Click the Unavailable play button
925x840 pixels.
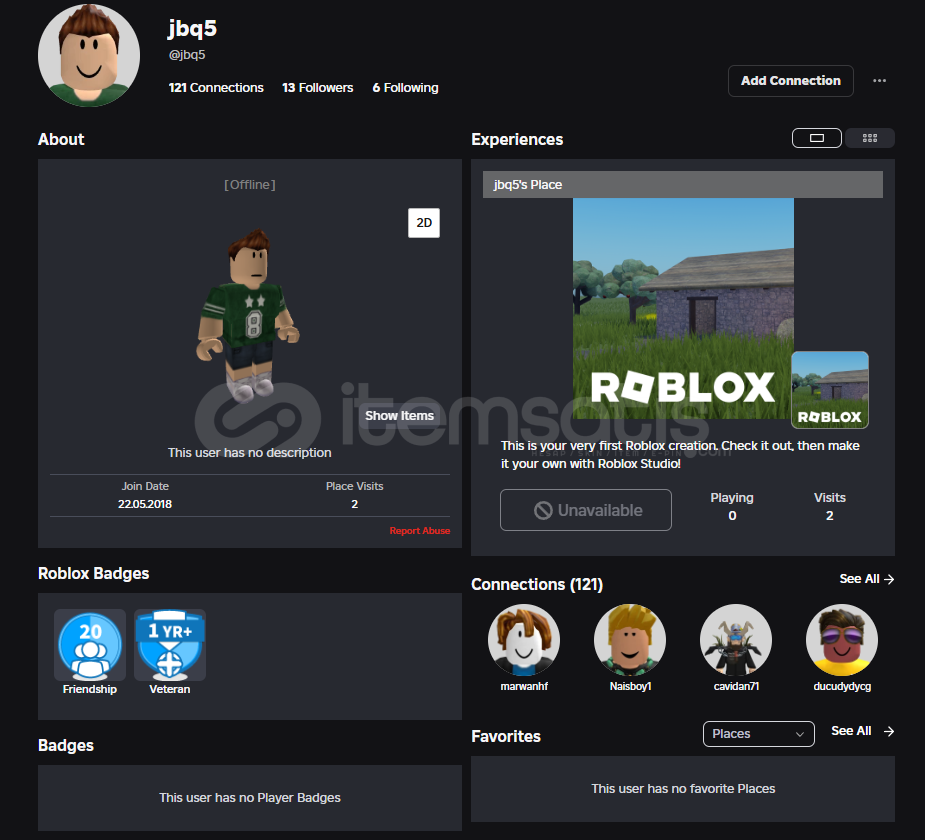coord(586,510)
